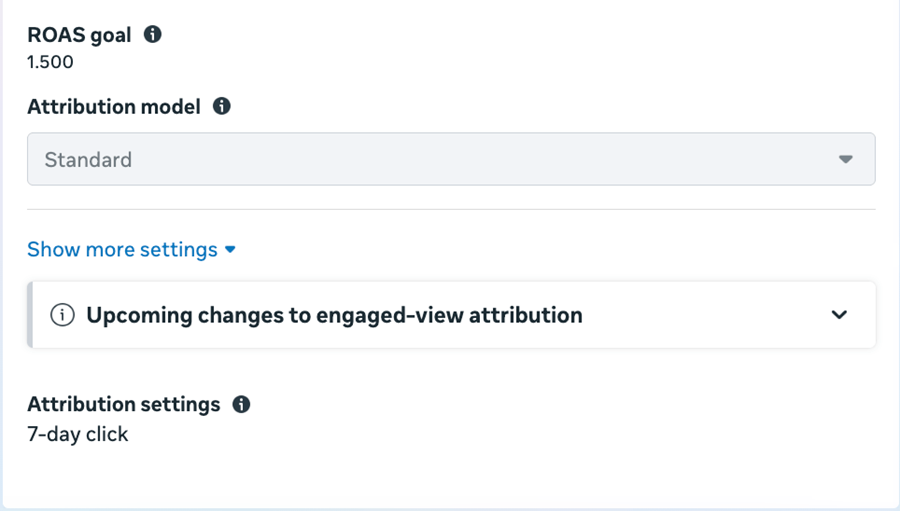
Task: Click the Attribution settings label text
Action: [x=123, y=404]
